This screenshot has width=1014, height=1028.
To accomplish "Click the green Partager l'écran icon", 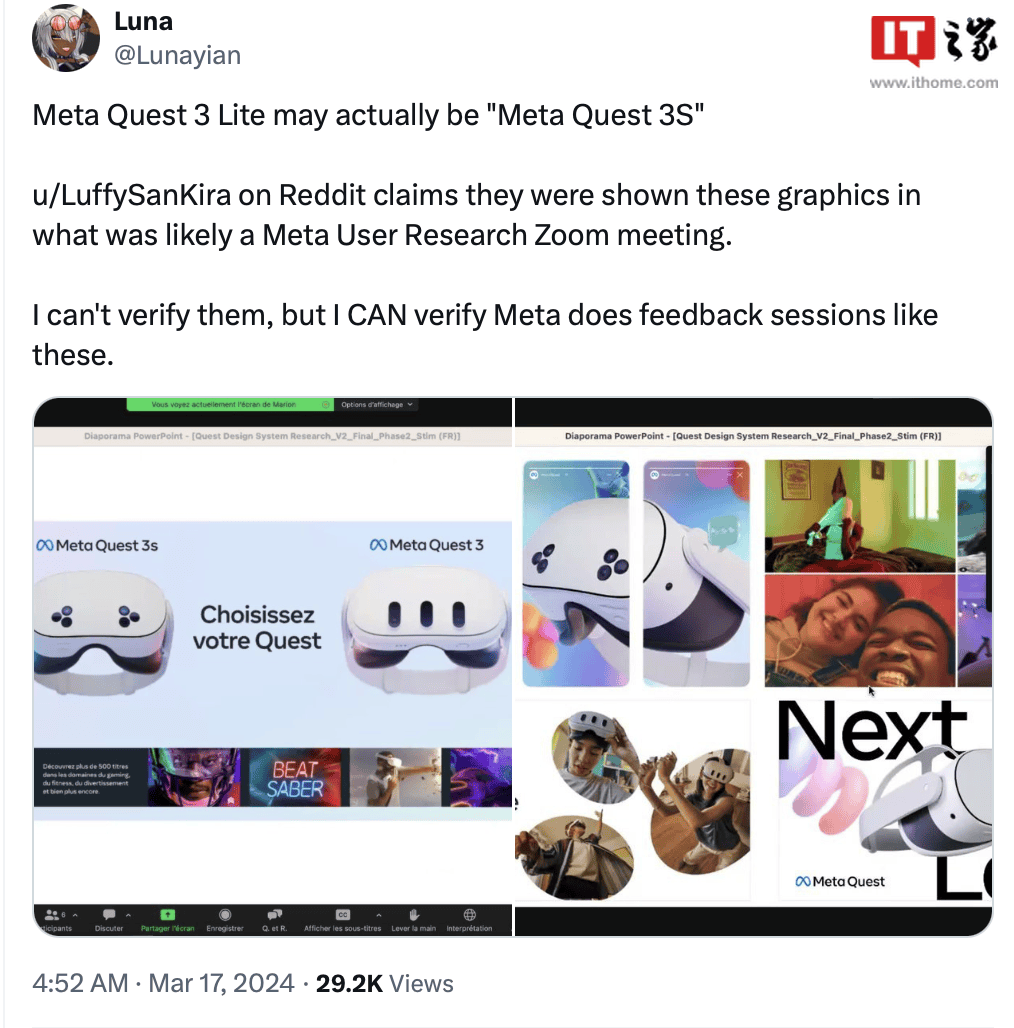I will [x=167, y=915].
